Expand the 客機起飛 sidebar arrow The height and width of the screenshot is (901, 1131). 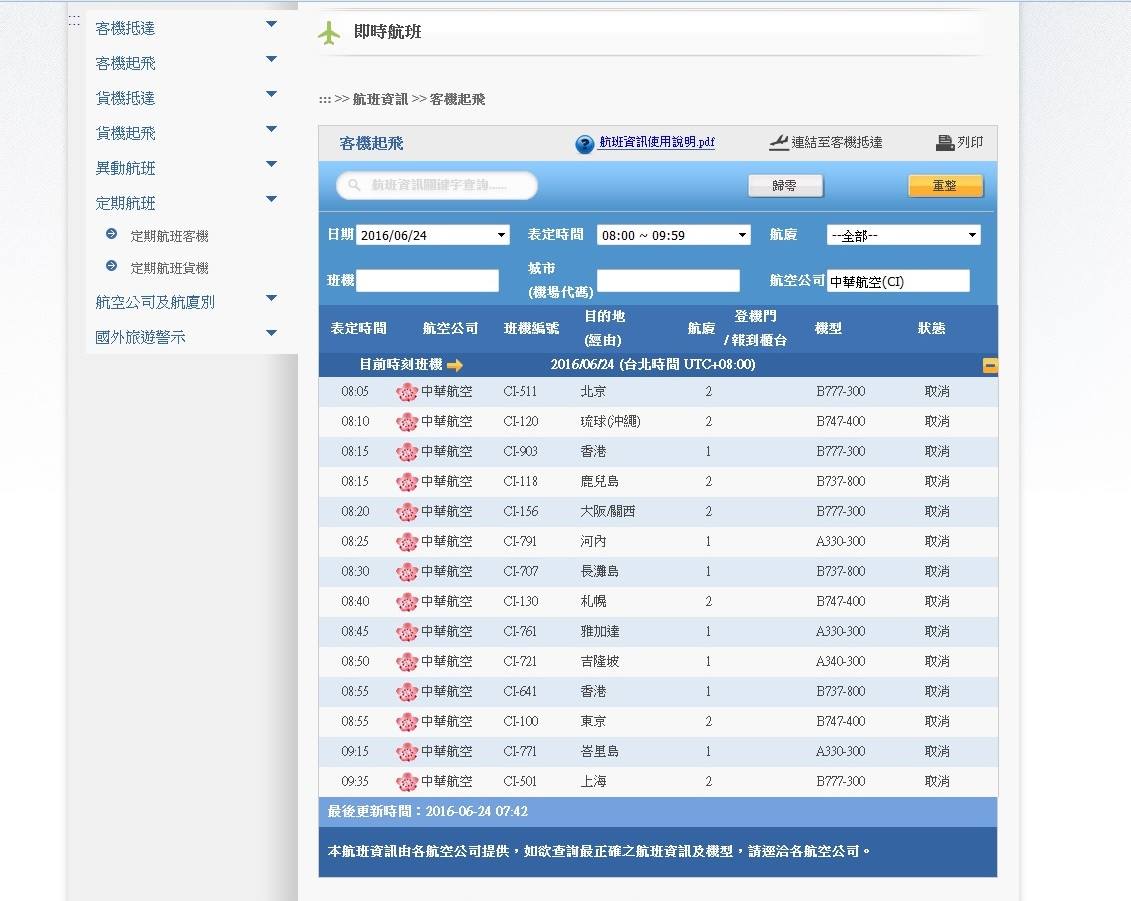(x=271, y=59)
